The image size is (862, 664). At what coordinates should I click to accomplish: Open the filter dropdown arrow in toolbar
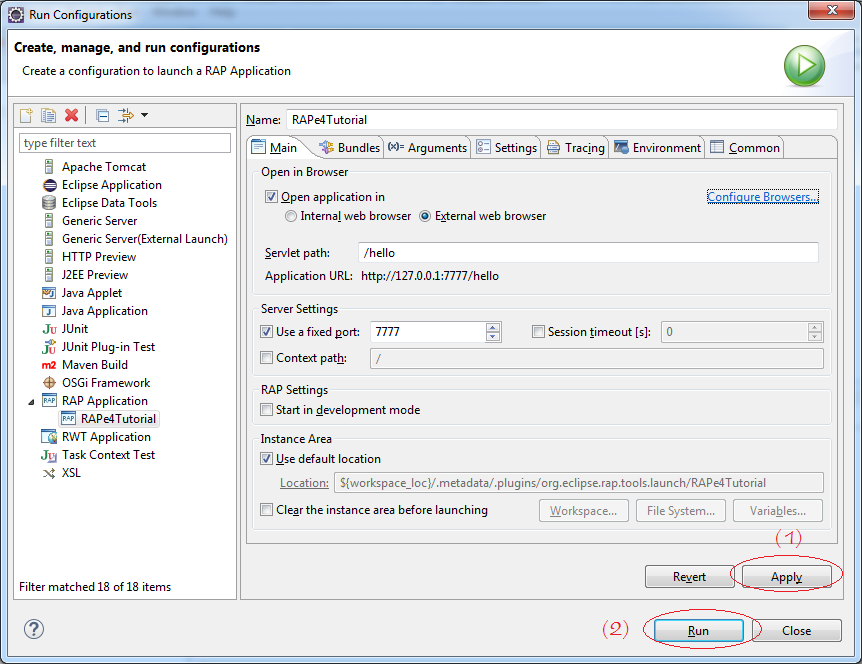[145, 115]
